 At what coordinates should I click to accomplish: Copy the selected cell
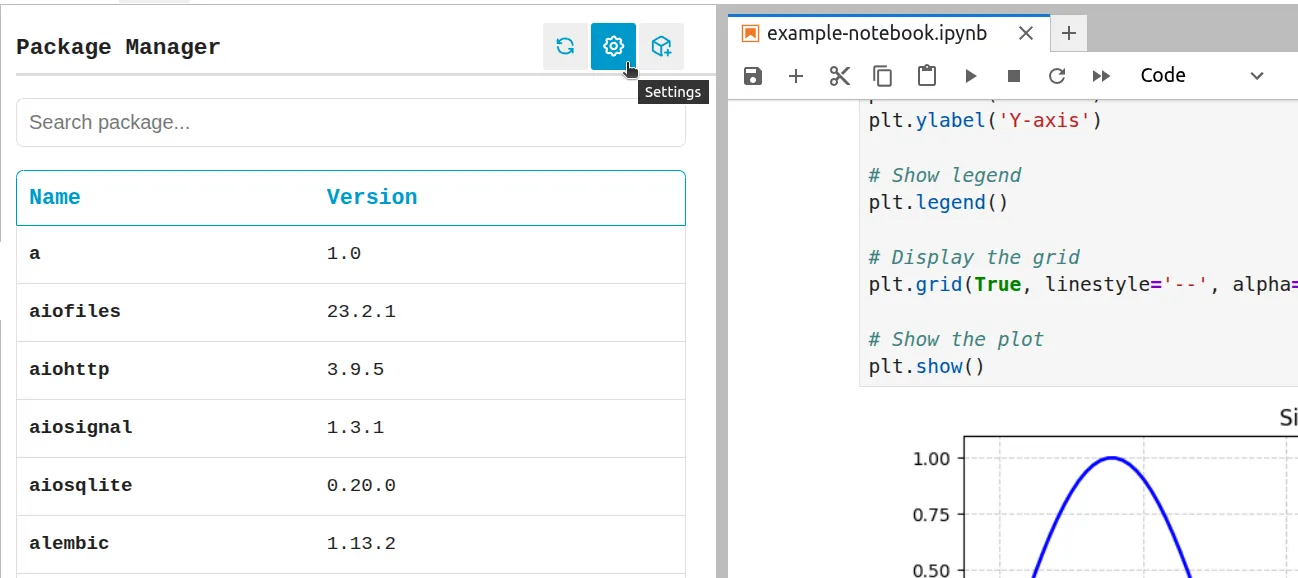click(x=883, y=75)
